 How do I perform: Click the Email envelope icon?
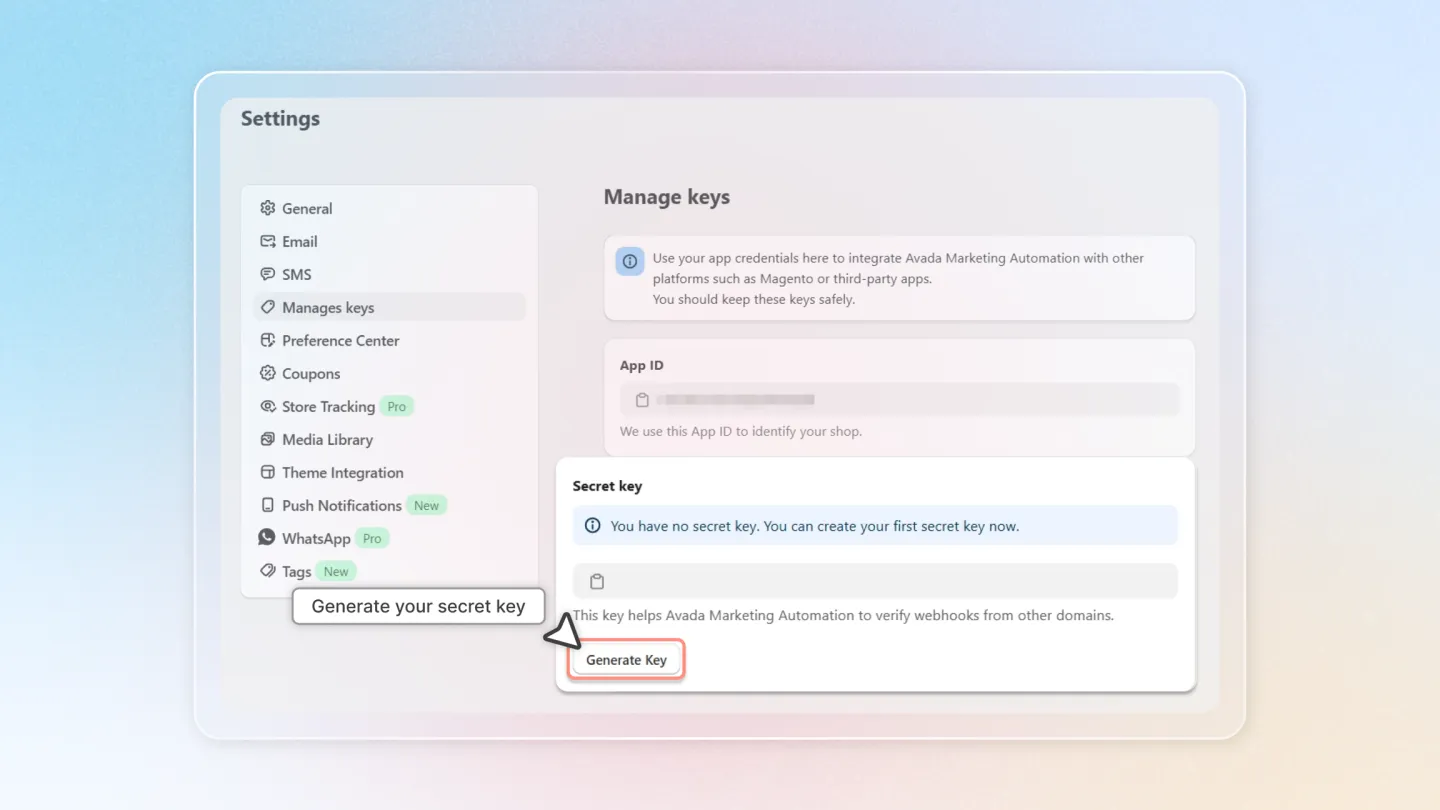267,241
